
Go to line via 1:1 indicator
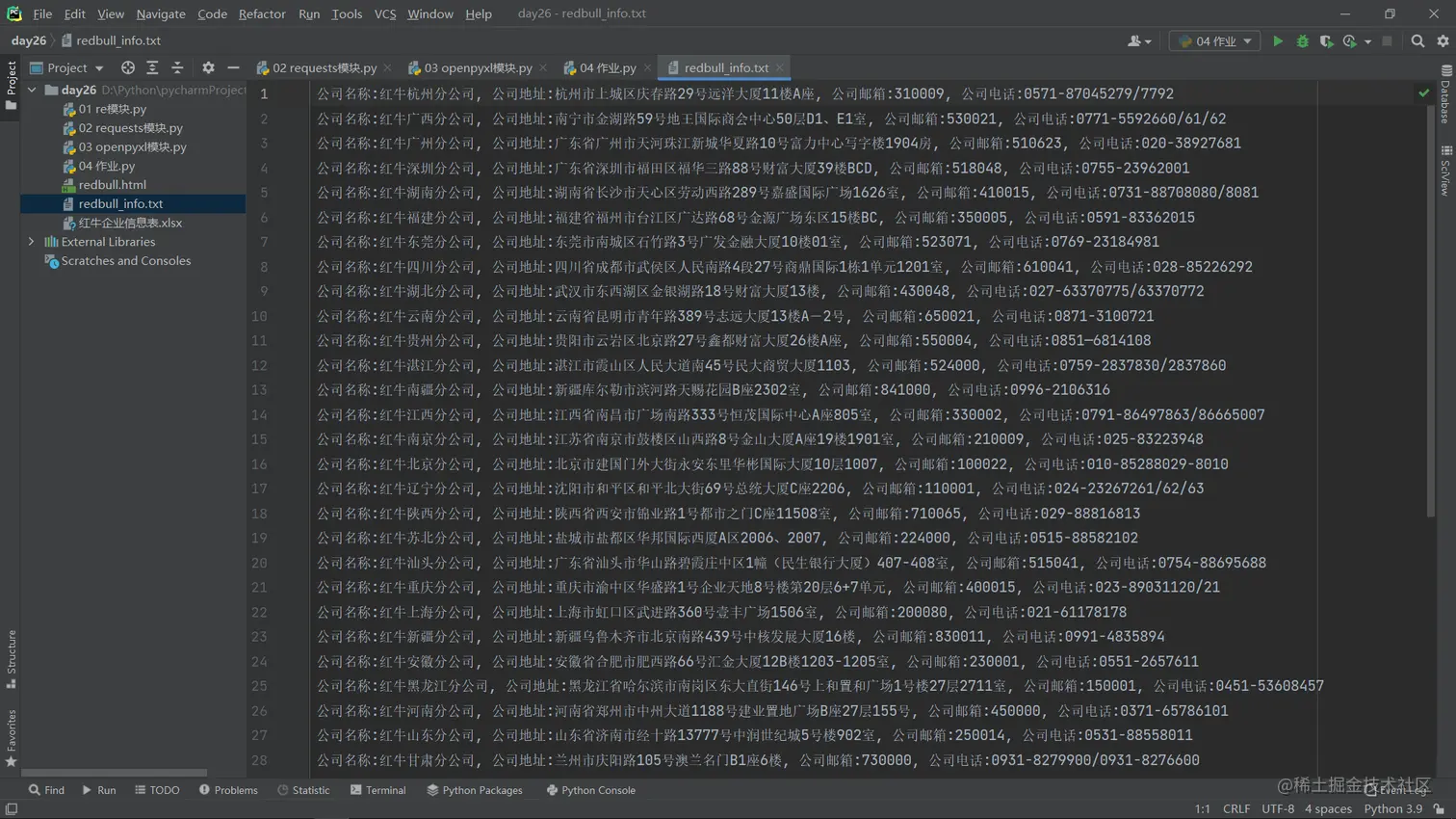pos(1202,809)
